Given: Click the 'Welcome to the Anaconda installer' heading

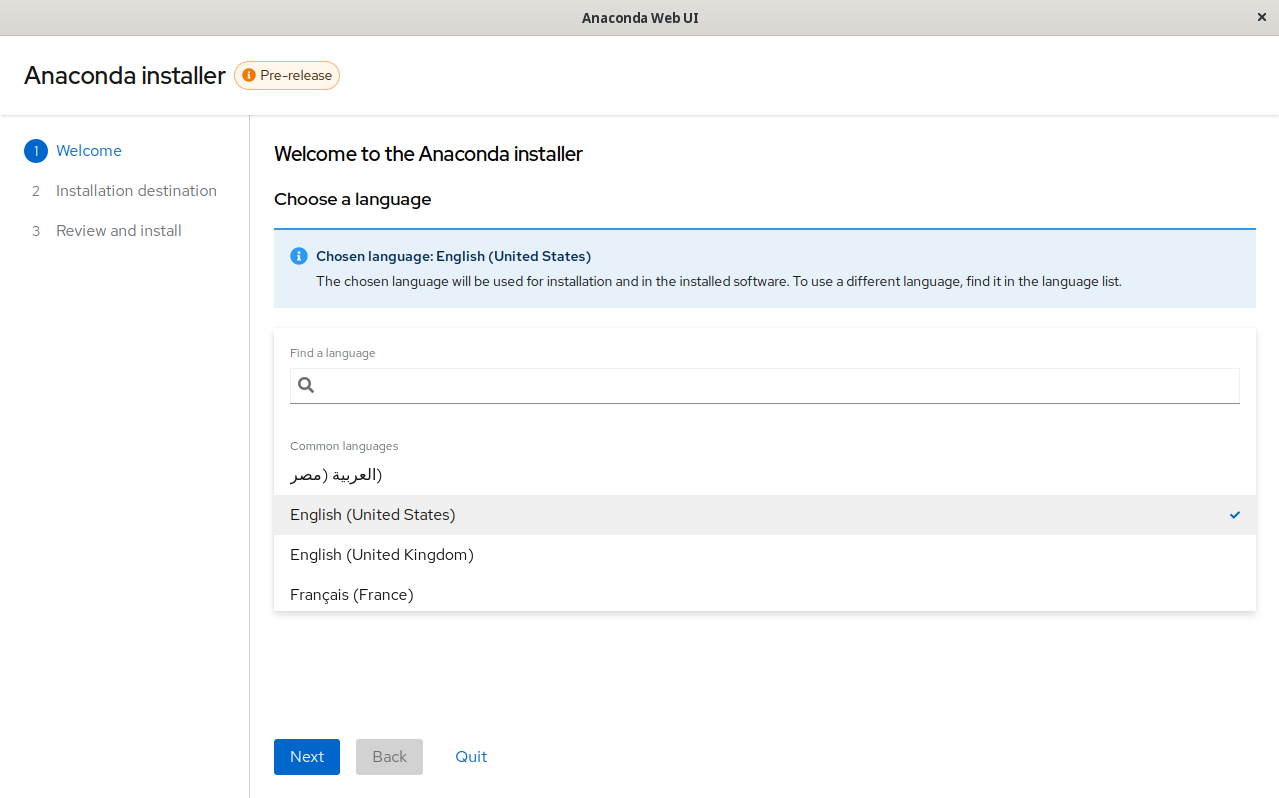Looking at the screenshot, I should tap(428, 154).
